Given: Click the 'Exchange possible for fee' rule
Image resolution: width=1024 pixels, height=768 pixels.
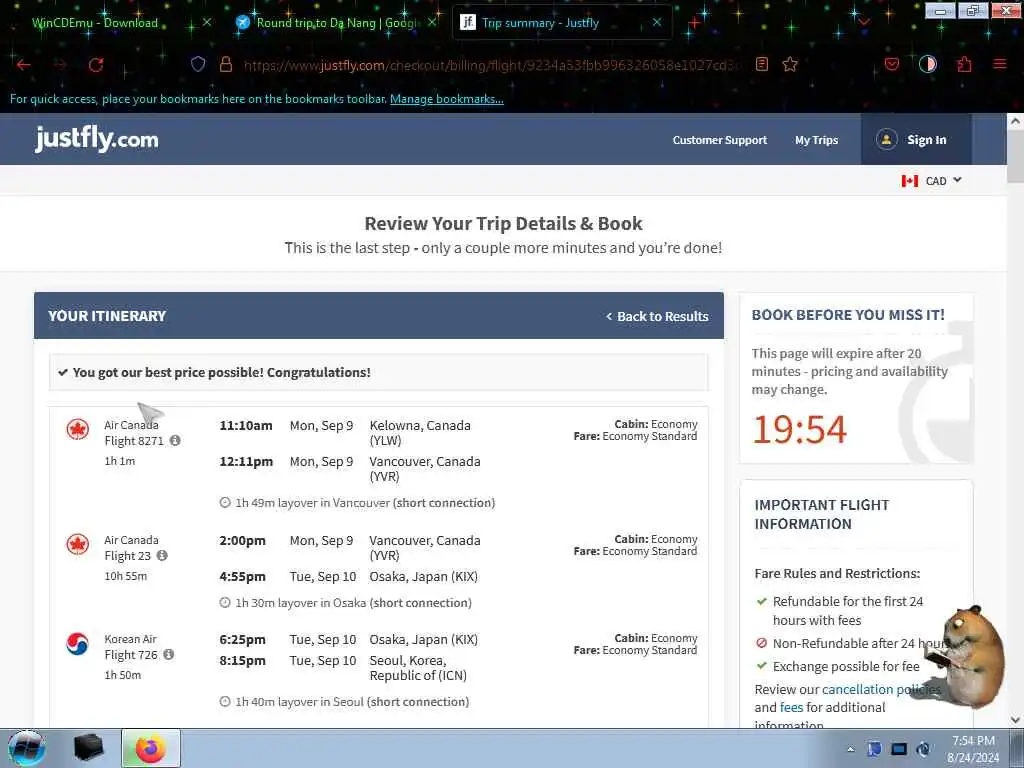Looking at the screenshot, I should point(846,666).
